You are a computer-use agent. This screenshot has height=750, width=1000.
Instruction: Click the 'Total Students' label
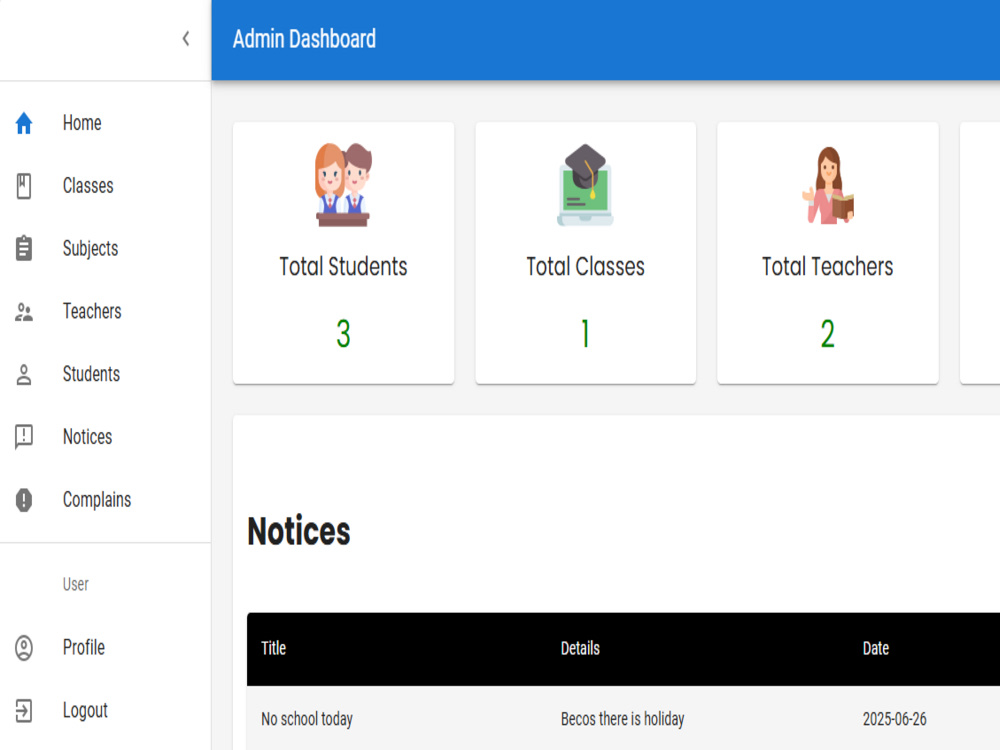343,267
